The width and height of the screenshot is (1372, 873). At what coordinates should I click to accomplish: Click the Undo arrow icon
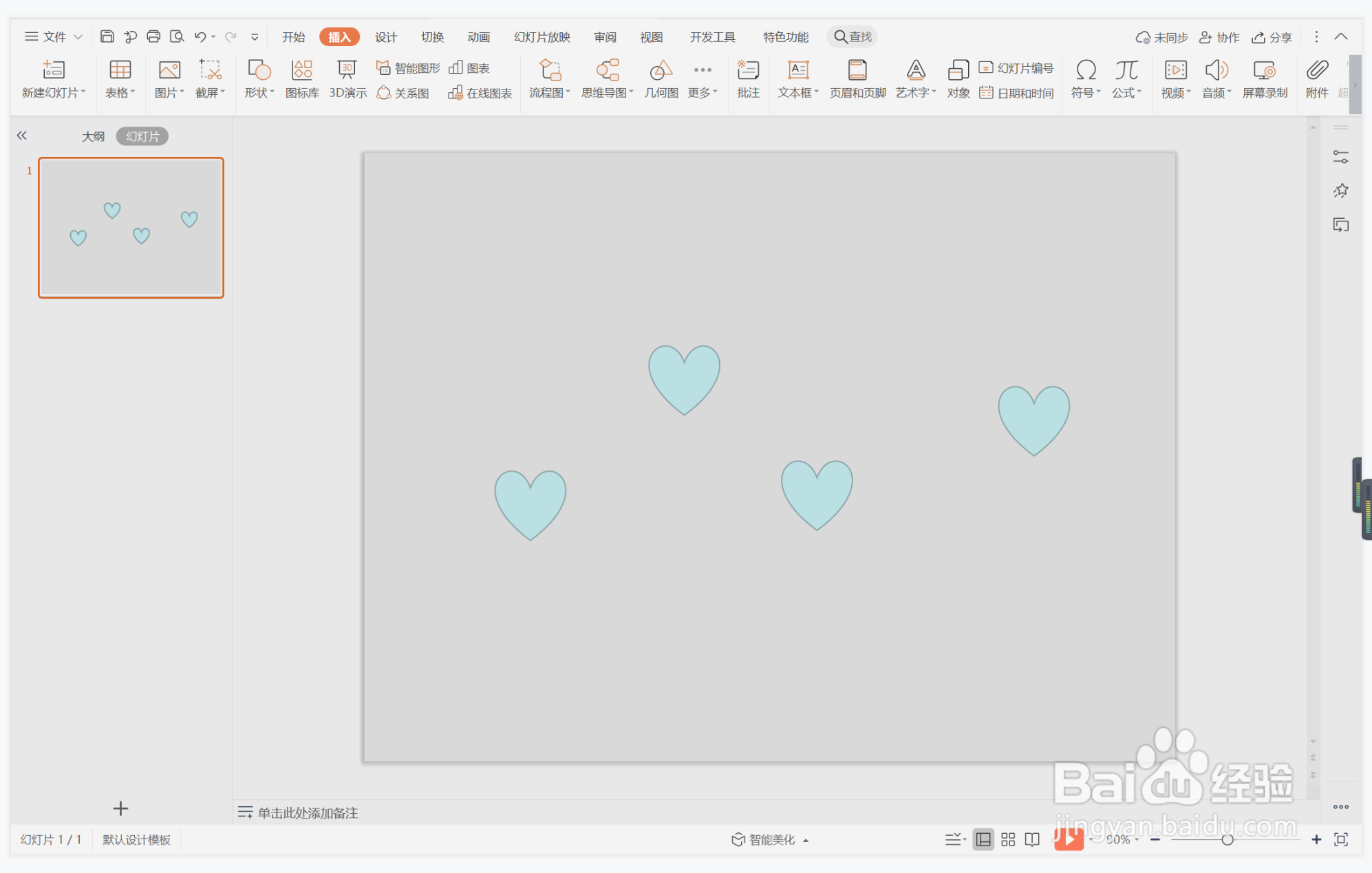[200, 36]
